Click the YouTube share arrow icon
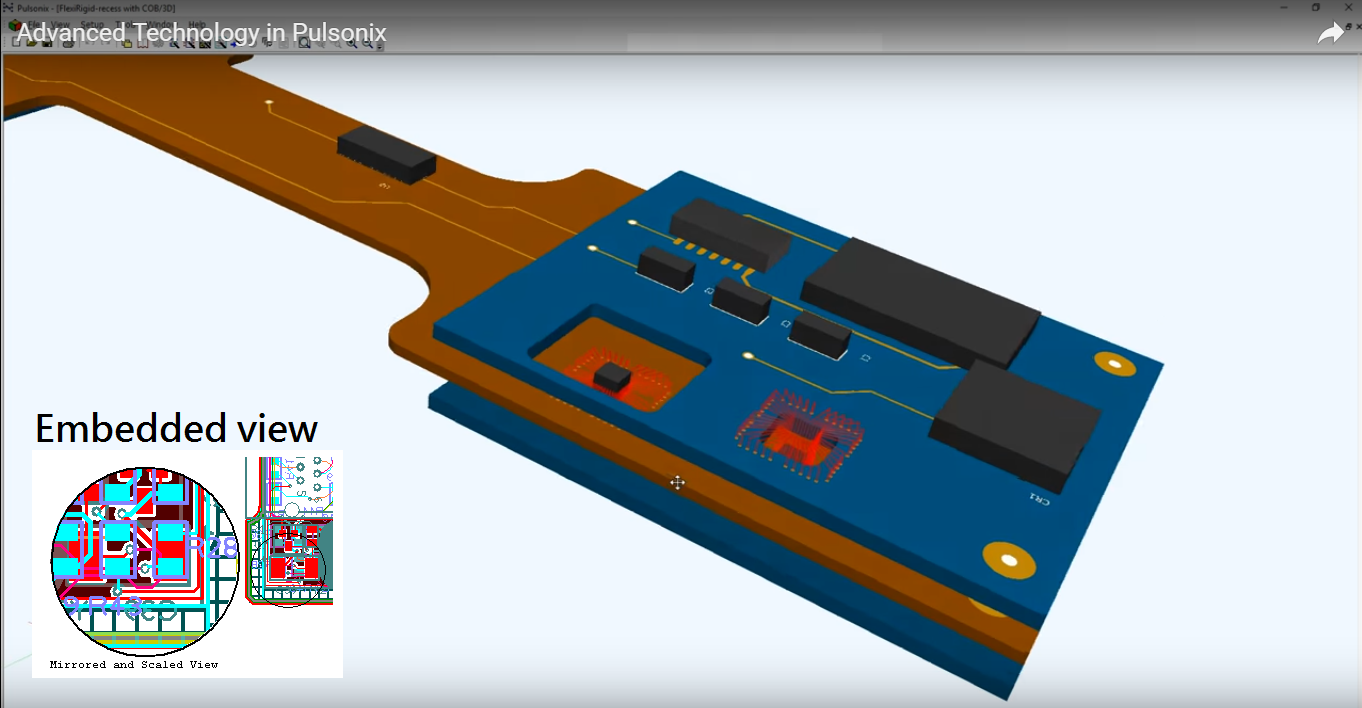The height and width of the screenshot is (708, 1362). (1331, 34)
